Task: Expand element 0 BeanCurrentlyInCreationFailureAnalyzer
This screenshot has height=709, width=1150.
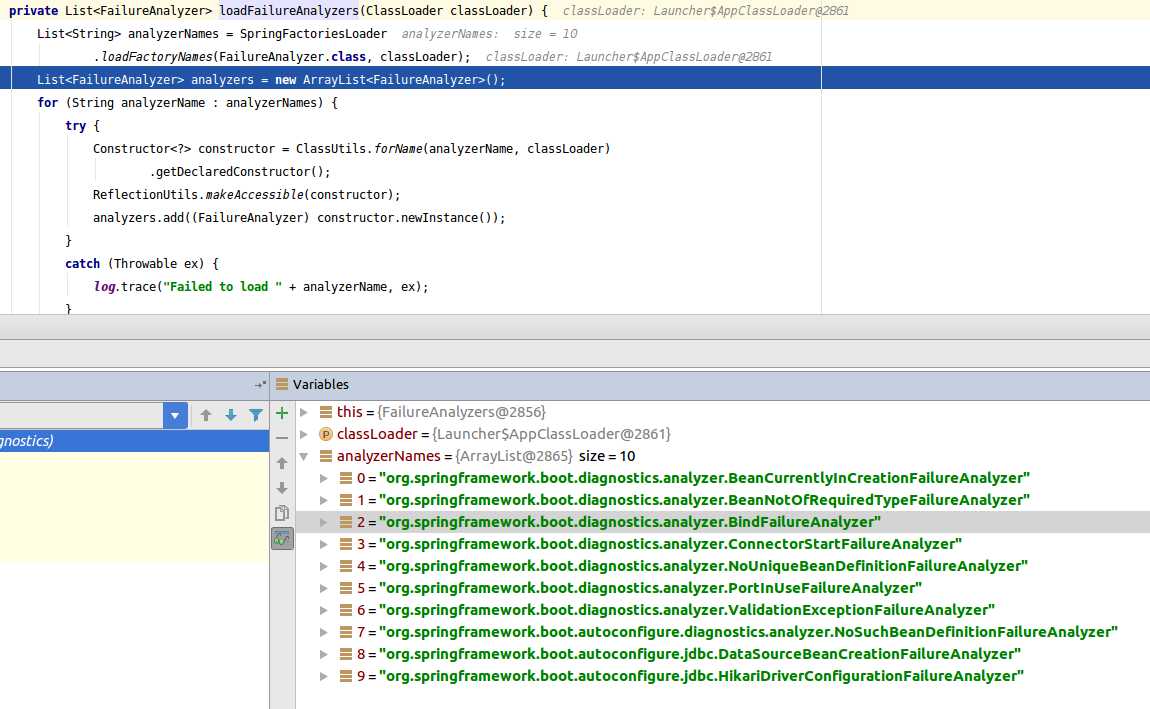Action: (323, 478)
